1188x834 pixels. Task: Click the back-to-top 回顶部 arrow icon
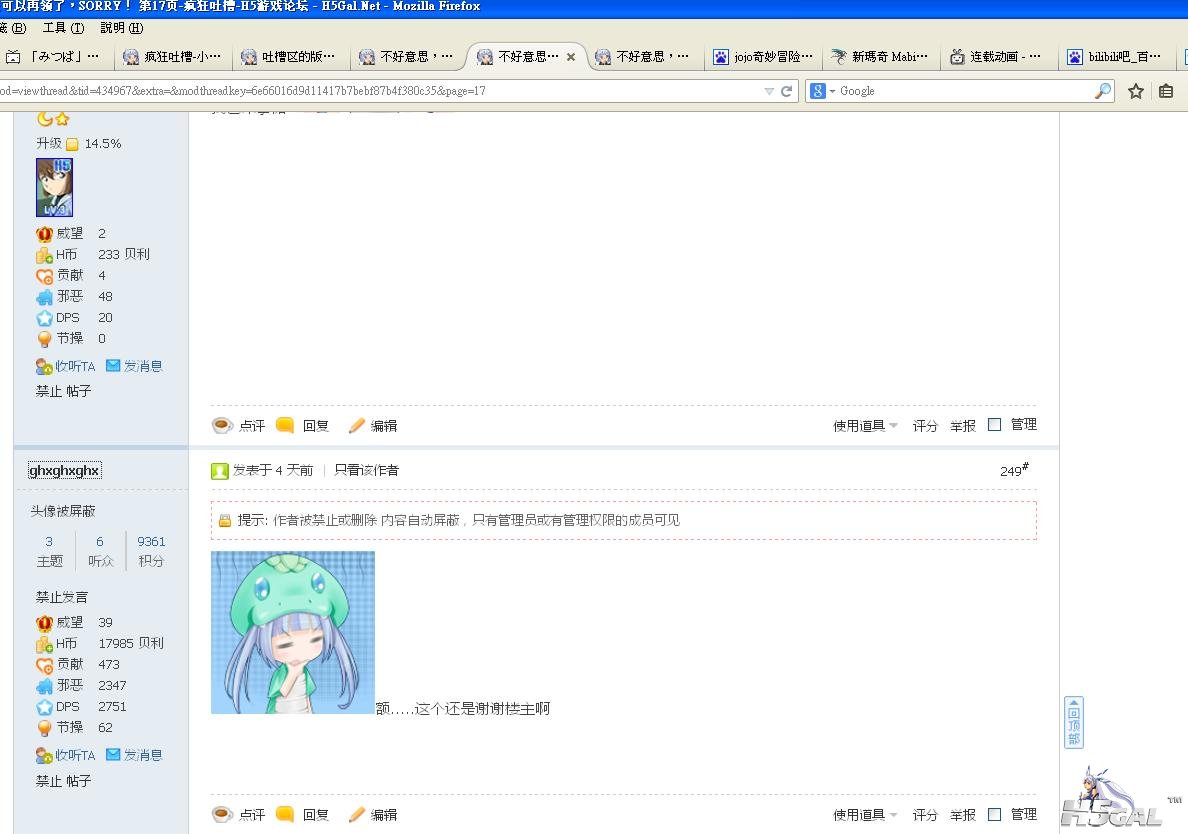coord(1074,722)
